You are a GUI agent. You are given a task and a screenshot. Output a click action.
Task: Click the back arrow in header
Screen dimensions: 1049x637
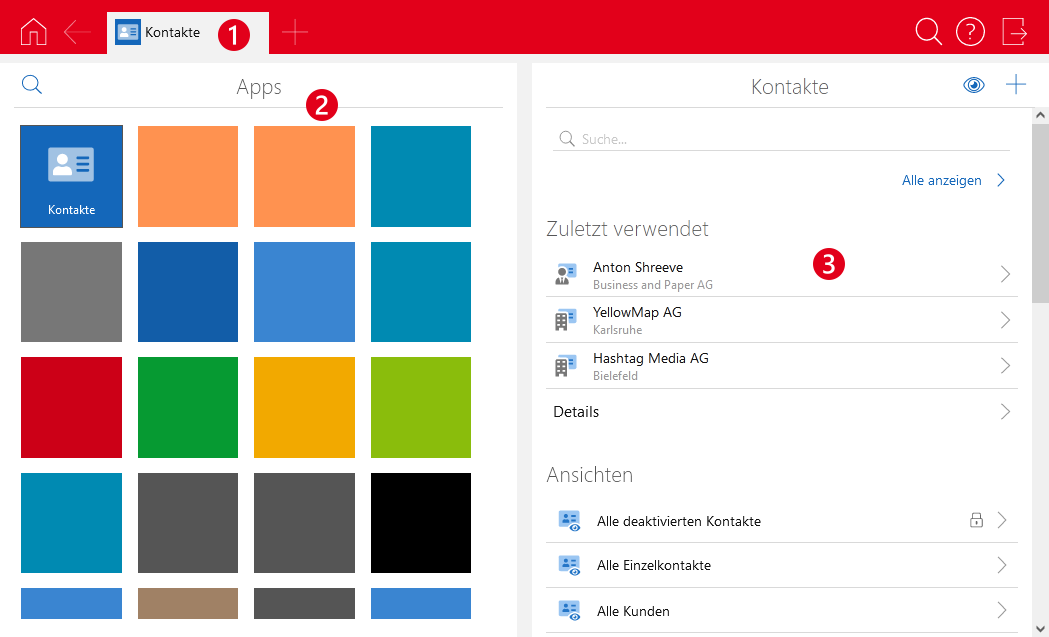(77, 32)
